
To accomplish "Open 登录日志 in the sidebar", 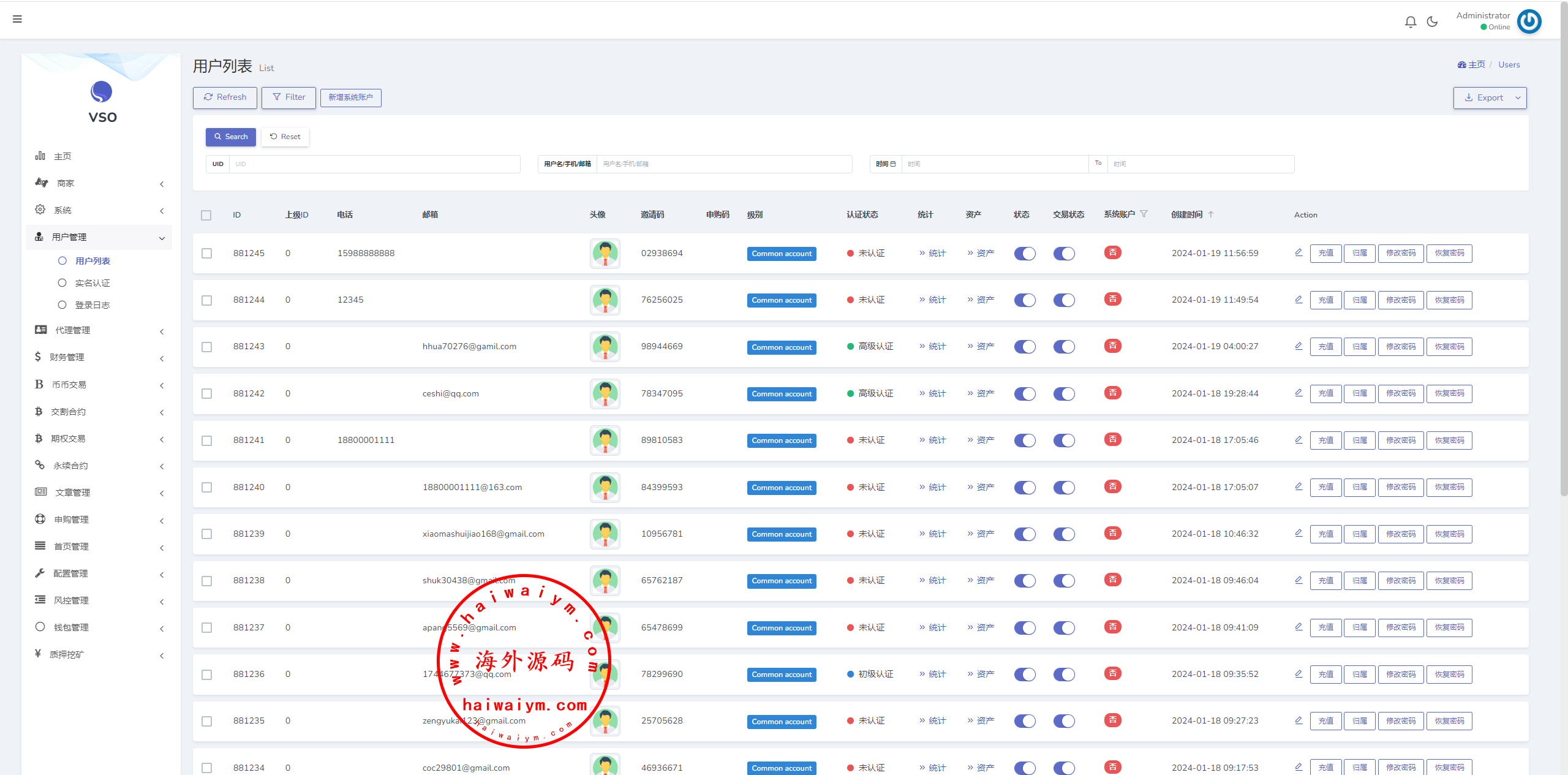I will (x=92, y=305).
